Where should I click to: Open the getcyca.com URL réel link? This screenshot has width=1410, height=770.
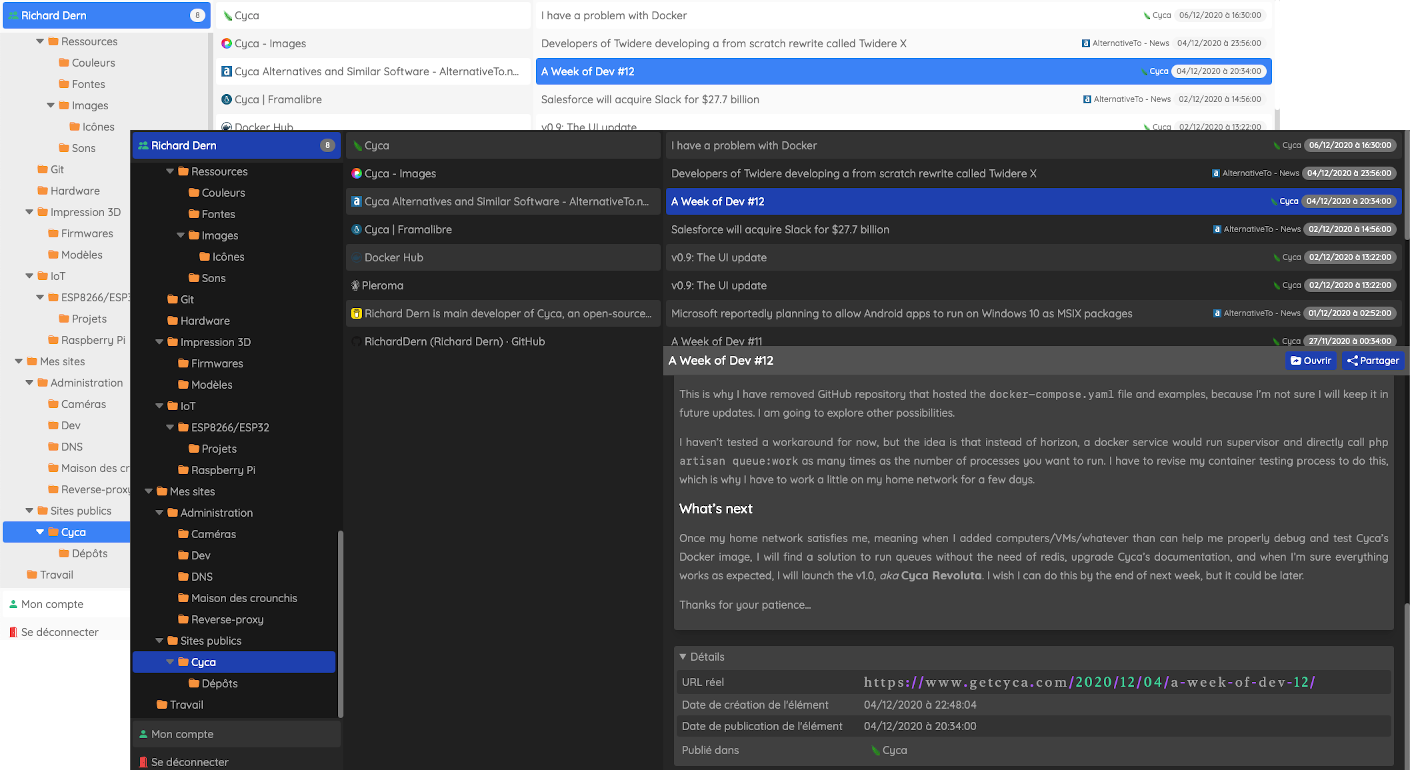[x=1090, y=682]
